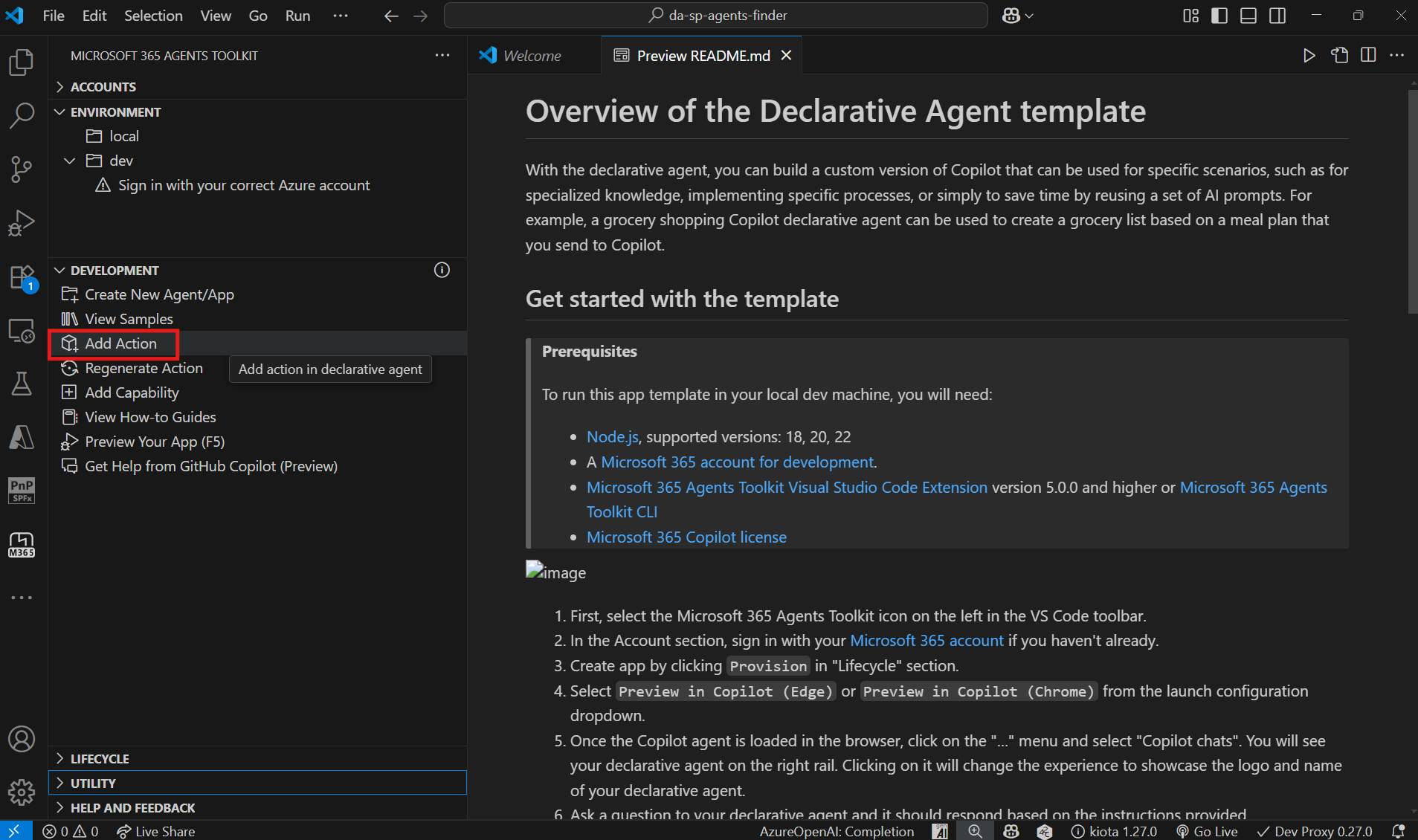Toggle the bottom panel visibility
Screen dimensions: 1418x840
[1248, 16]
